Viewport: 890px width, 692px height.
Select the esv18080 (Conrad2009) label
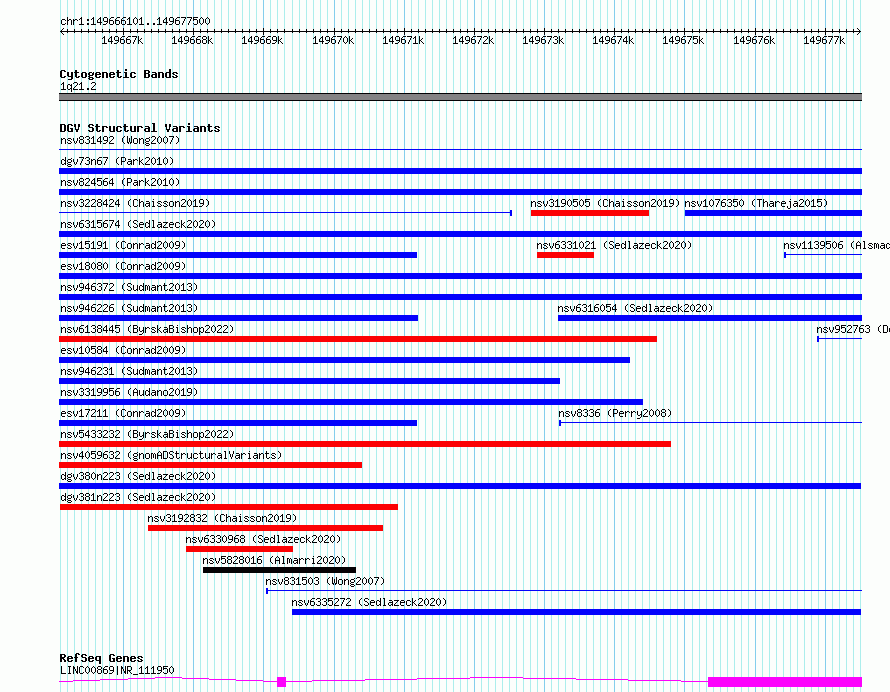click(x=123, y=266)
